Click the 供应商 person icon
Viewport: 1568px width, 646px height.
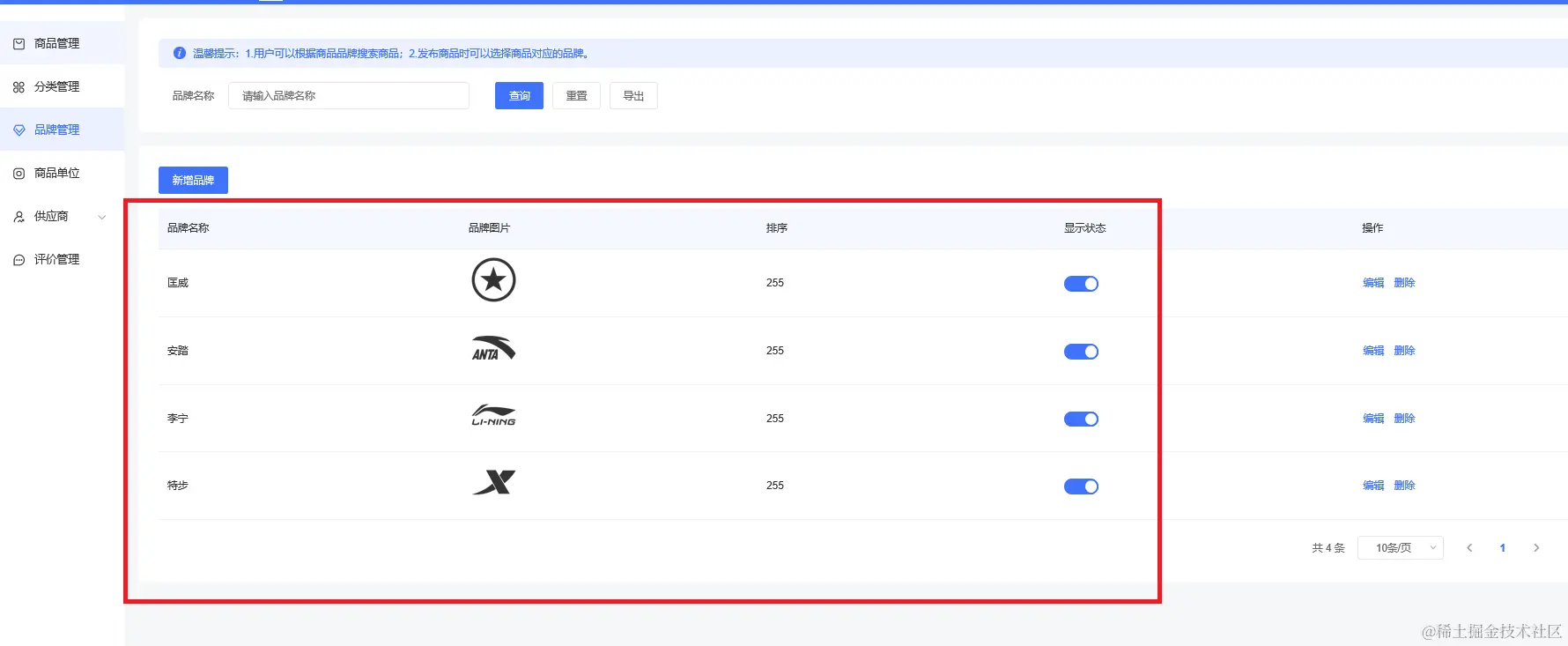pos(18,216)
